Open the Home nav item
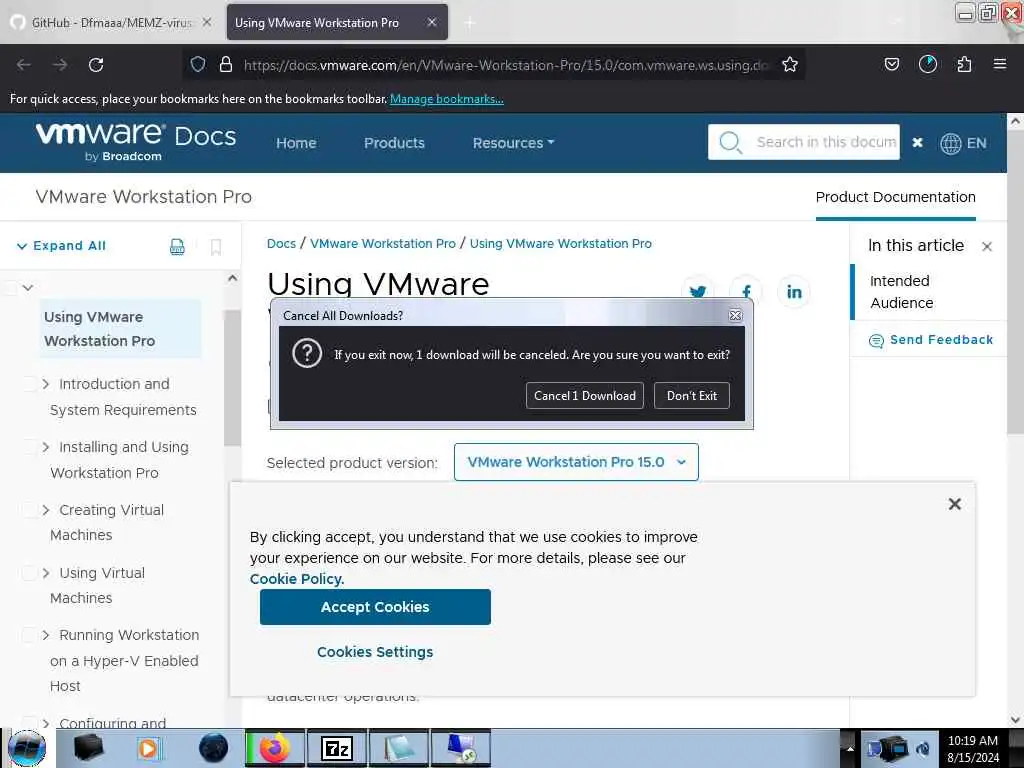Viewport: 1024px width, 768px height. [296, 143]
